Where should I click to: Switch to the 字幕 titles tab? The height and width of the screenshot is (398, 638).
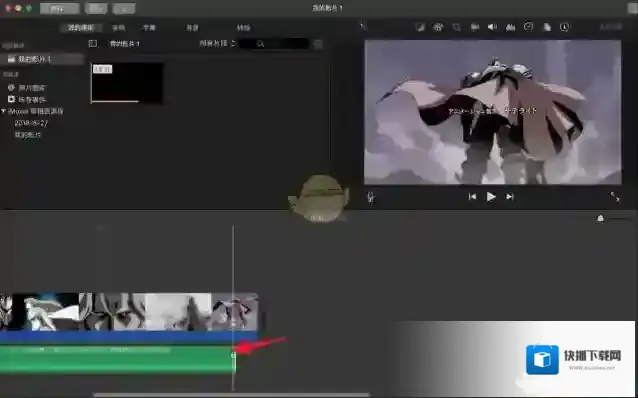[149, 28]
